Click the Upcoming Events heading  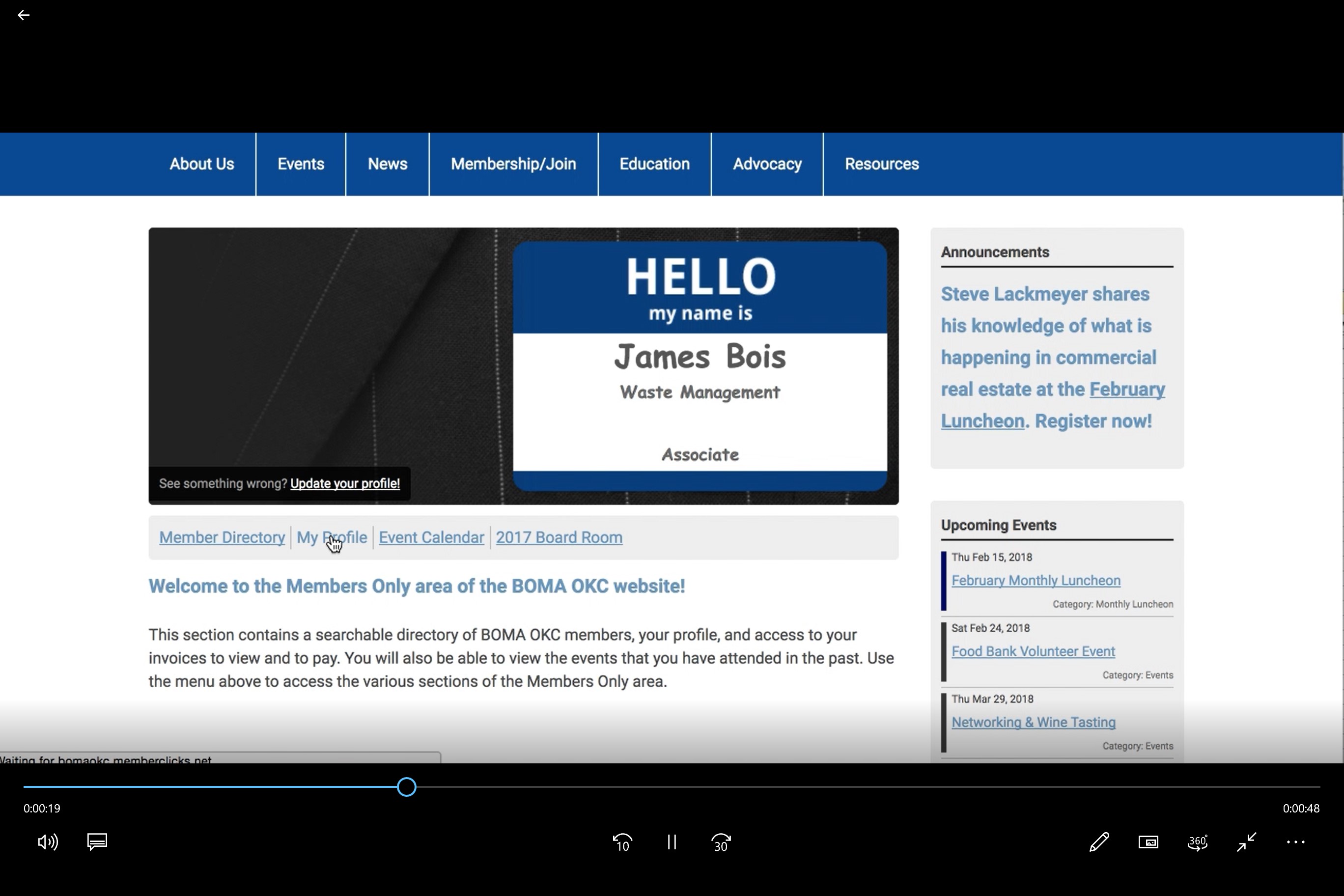point(998,525)
